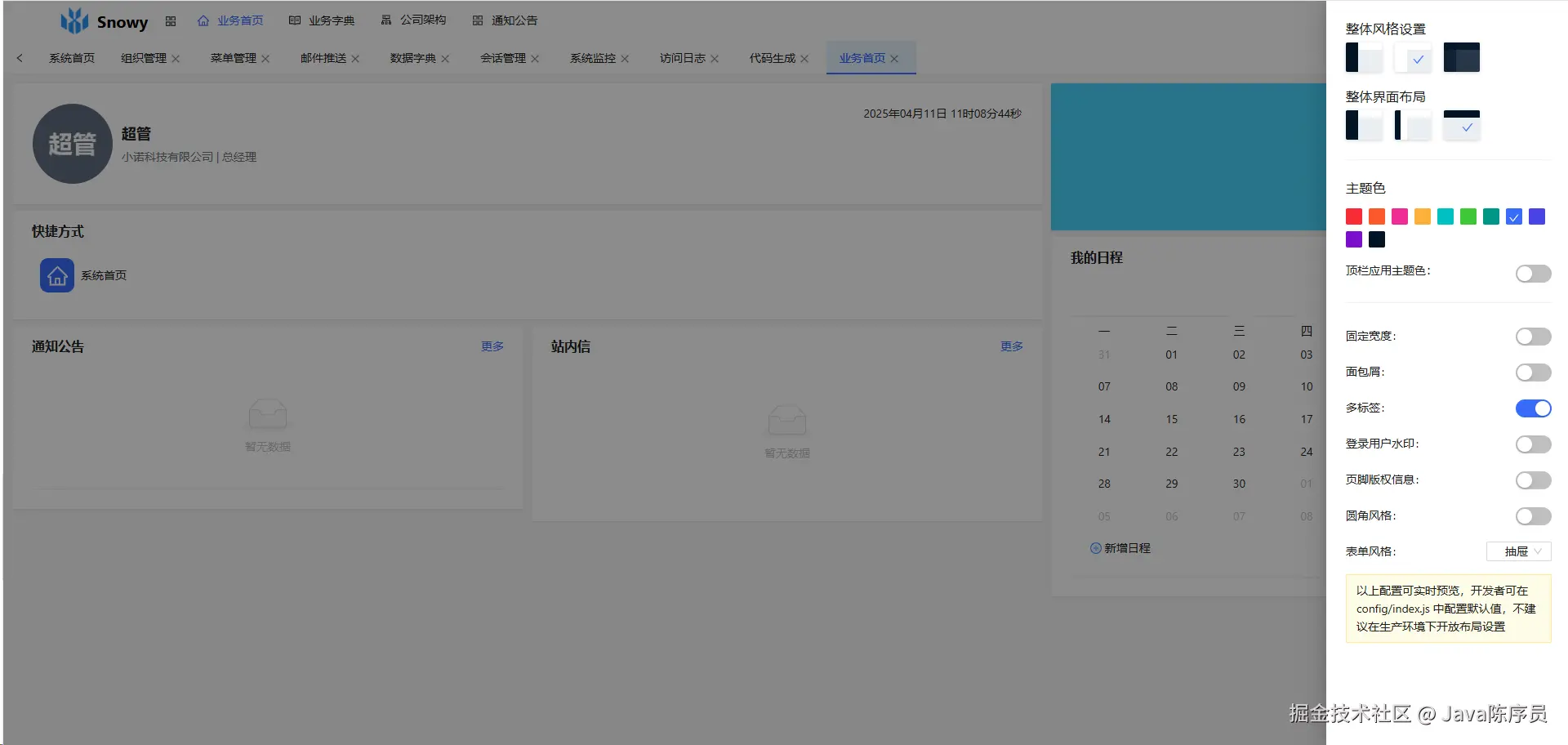Toggle 顶栏应用主题色 switch
Image resolution: width=1568 pixels, height=745 pixels.
(x=1533, y=274)
